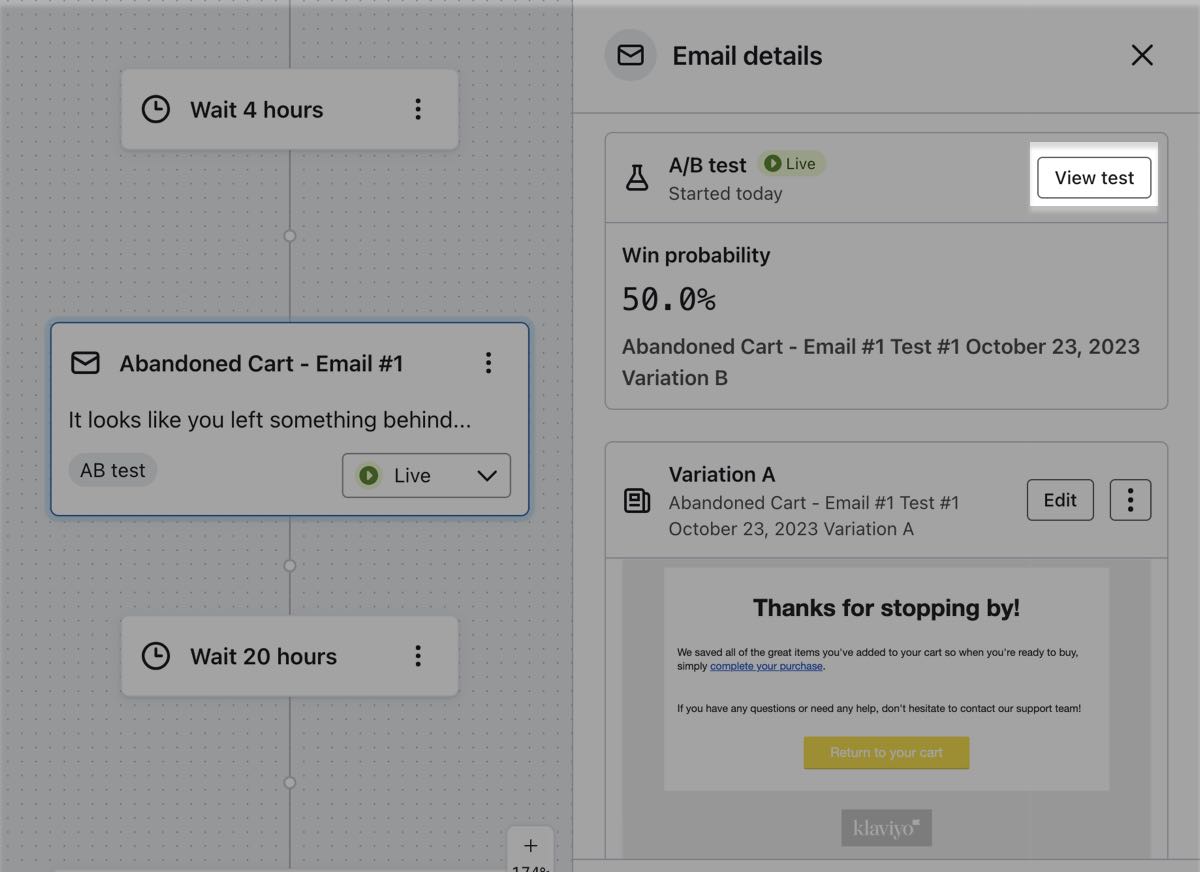Image resolution: width=1200 pixels, height=872 pixels.
Task: Expand the Live dropdown on Abandoned Cart email
Action: [x=487, y=475]
